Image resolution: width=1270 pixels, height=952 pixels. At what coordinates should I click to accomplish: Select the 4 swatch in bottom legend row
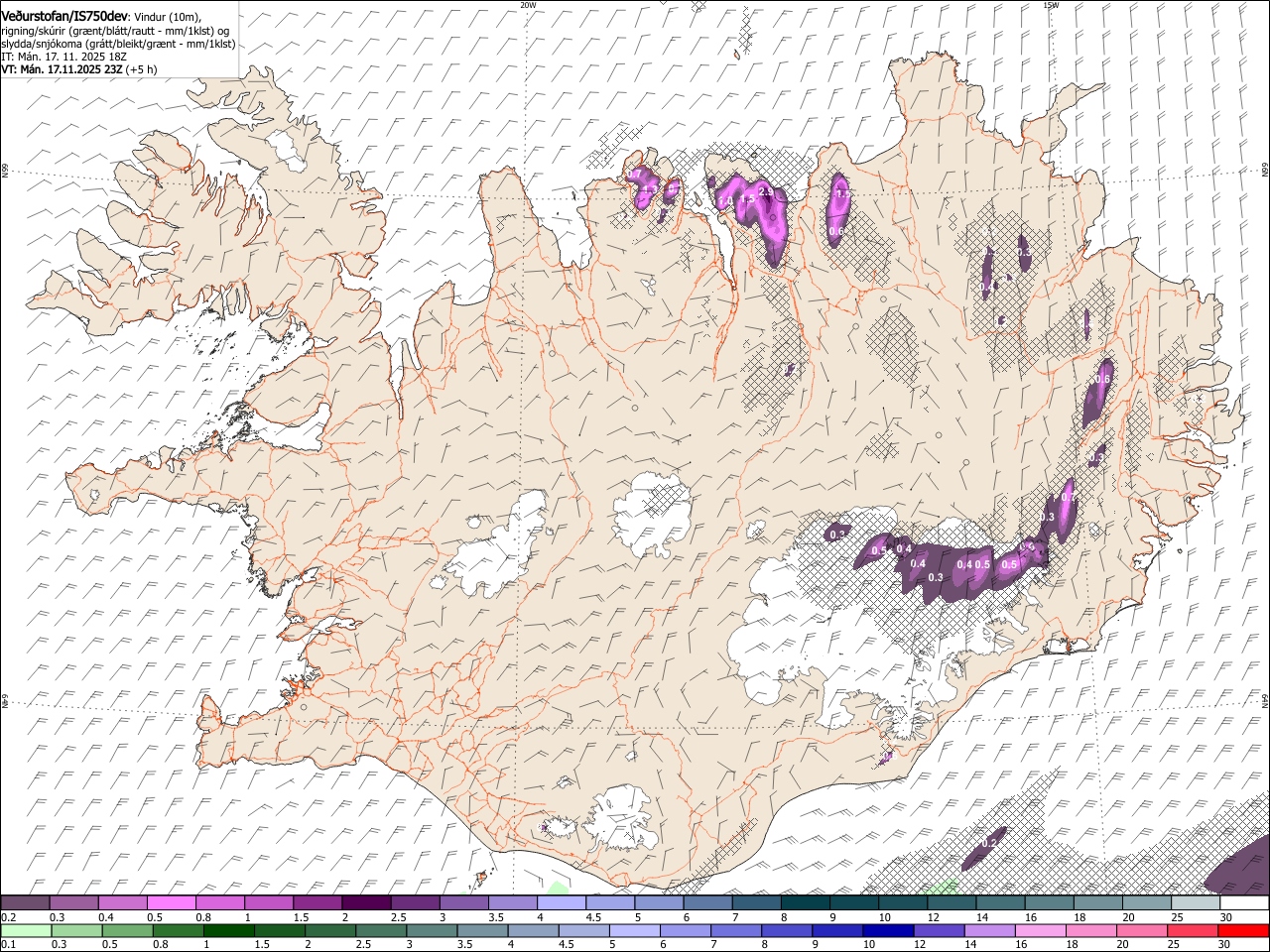click(533, 931)
